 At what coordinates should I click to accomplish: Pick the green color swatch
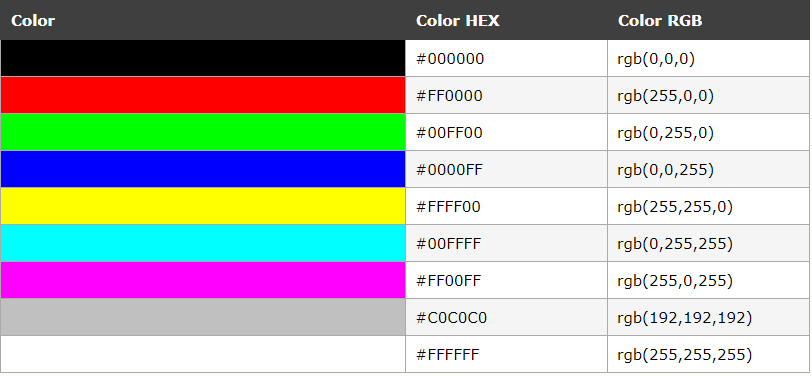point(203,132)
